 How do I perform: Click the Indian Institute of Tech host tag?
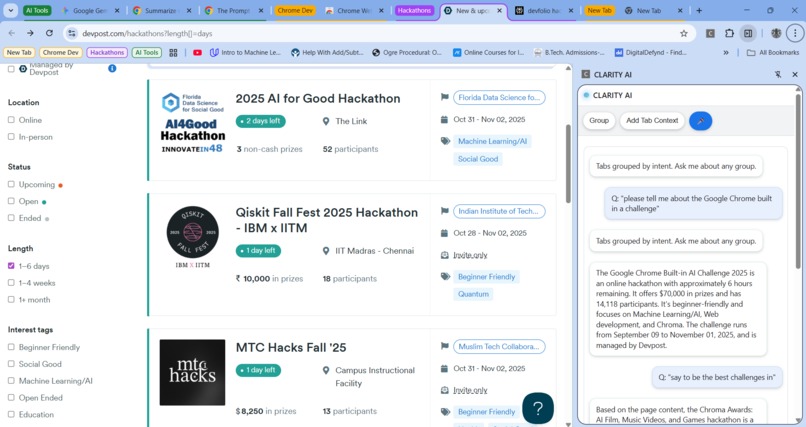[x=499, y=211]
